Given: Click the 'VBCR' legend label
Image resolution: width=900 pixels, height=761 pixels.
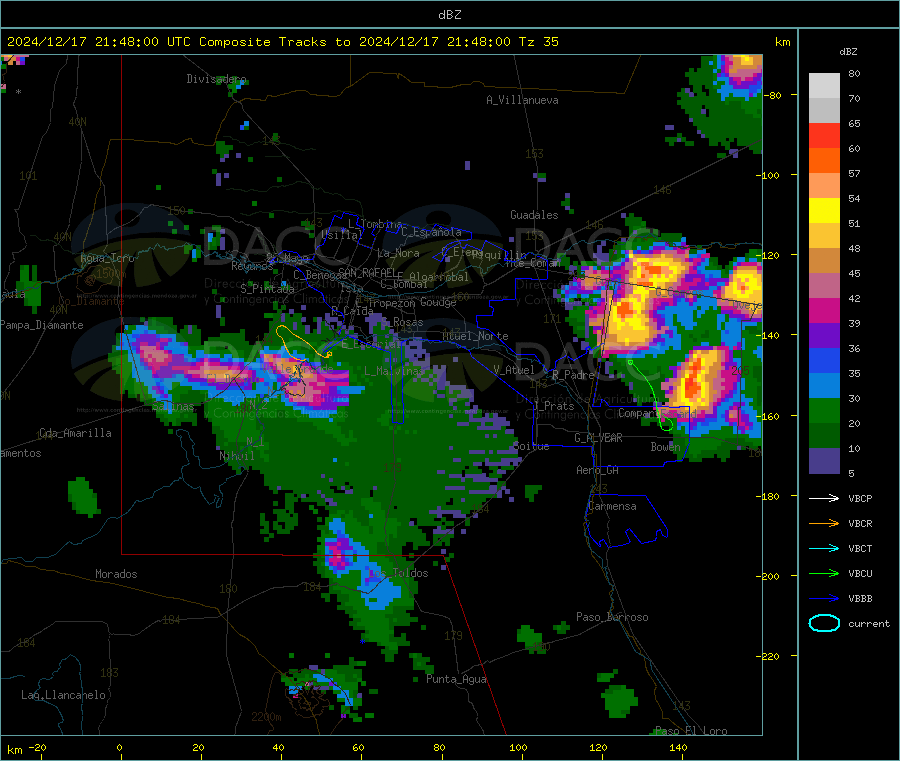Looking at the screenshot, I should click(860, 523).
